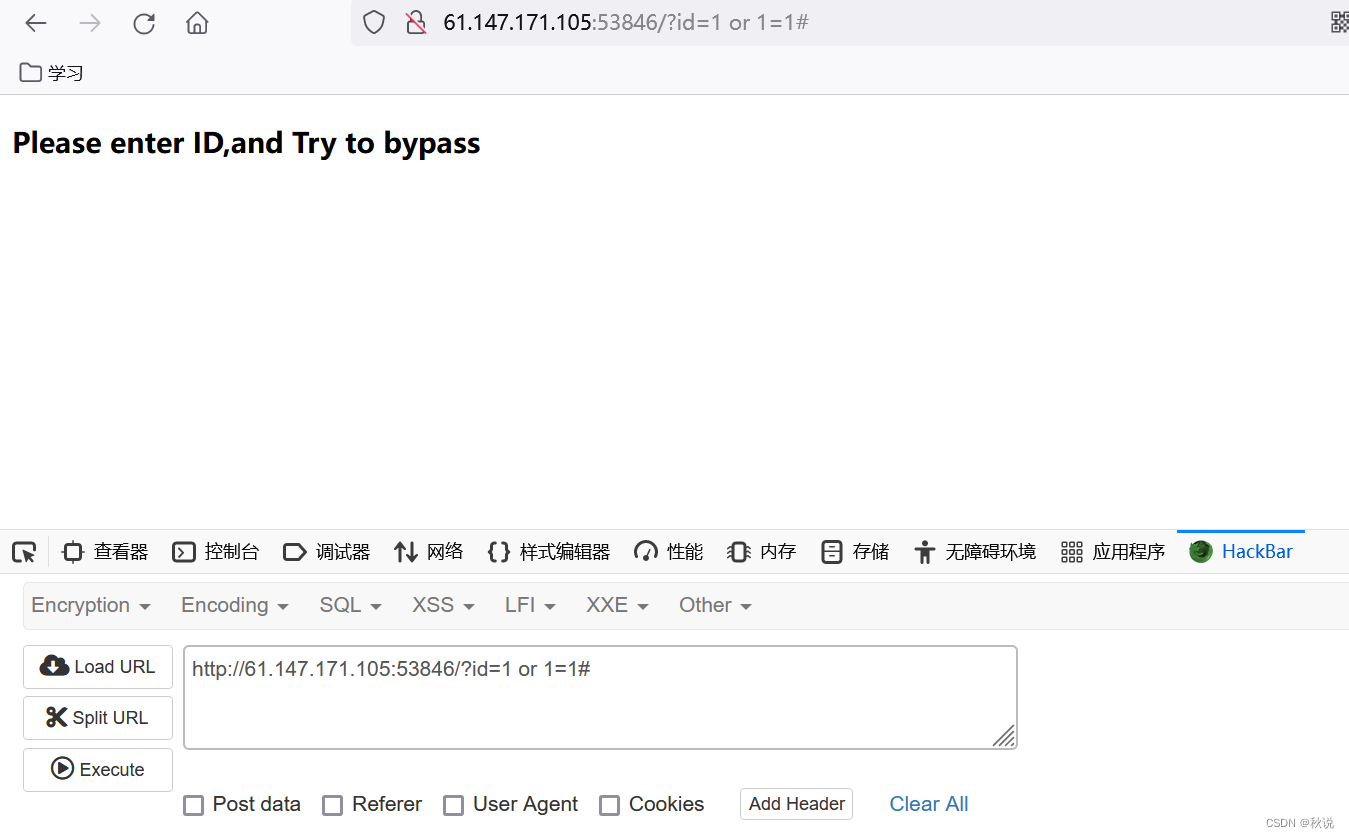The image size is (1349, 838).
Task: Click the Load URL button
Action: 98,667
